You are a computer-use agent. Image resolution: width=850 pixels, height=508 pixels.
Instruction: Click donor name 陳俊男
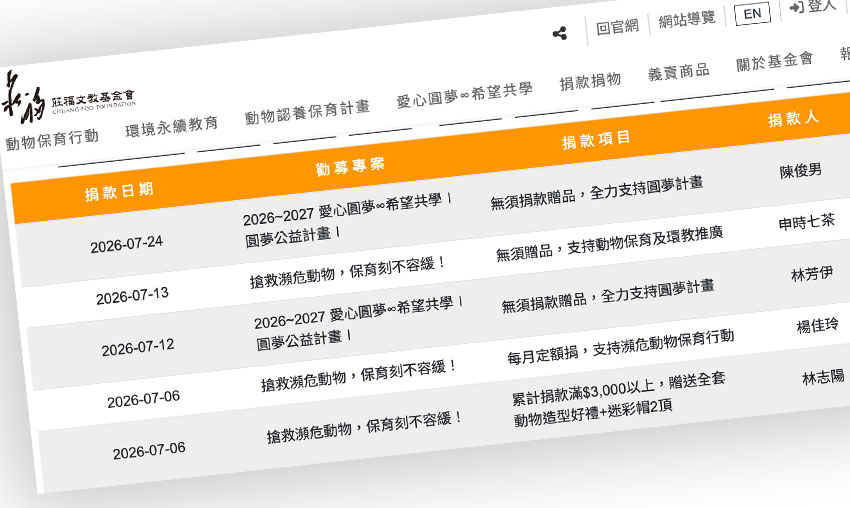[800, 171]
